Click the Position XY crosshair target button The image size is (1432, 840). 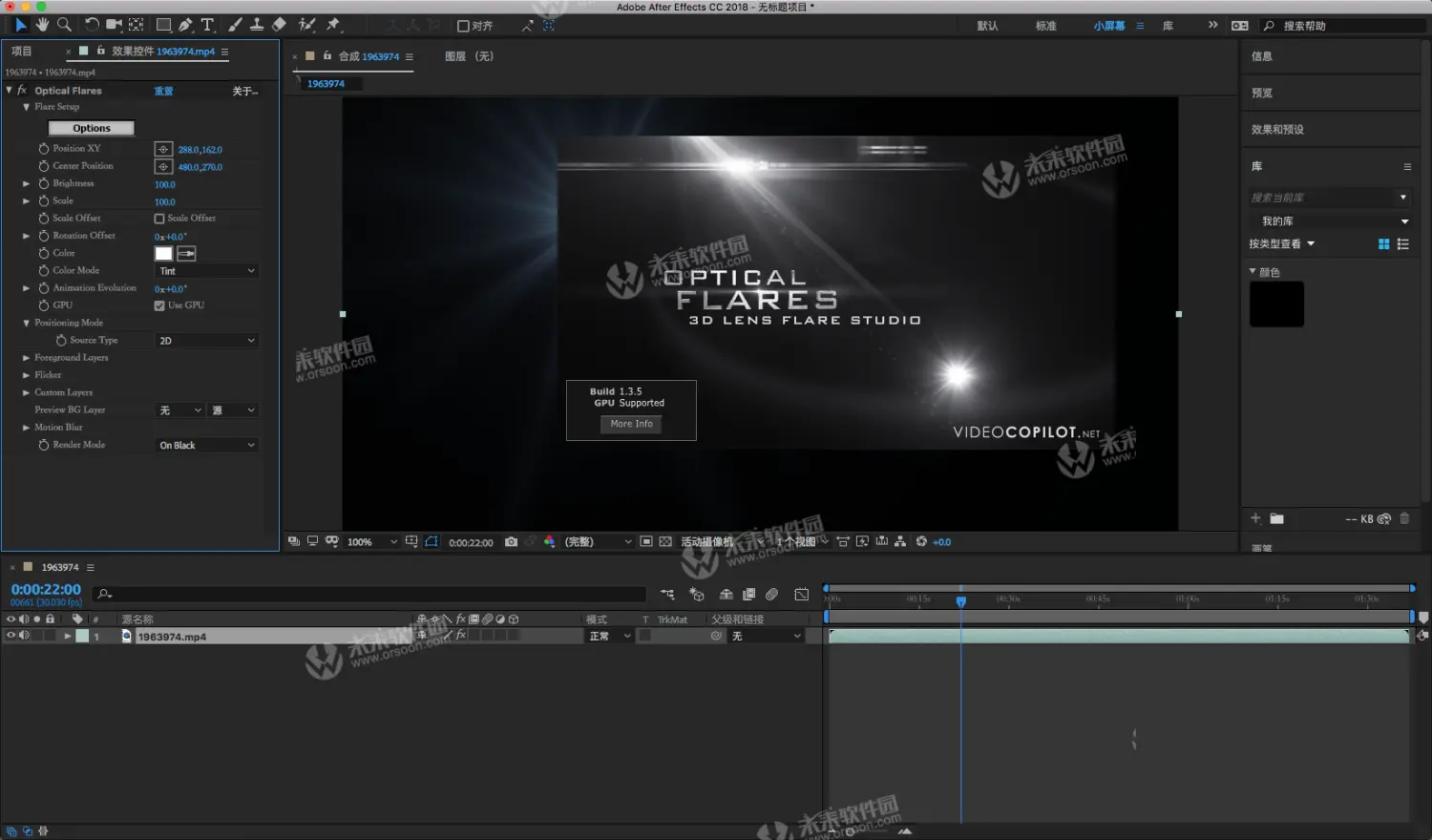163,150
